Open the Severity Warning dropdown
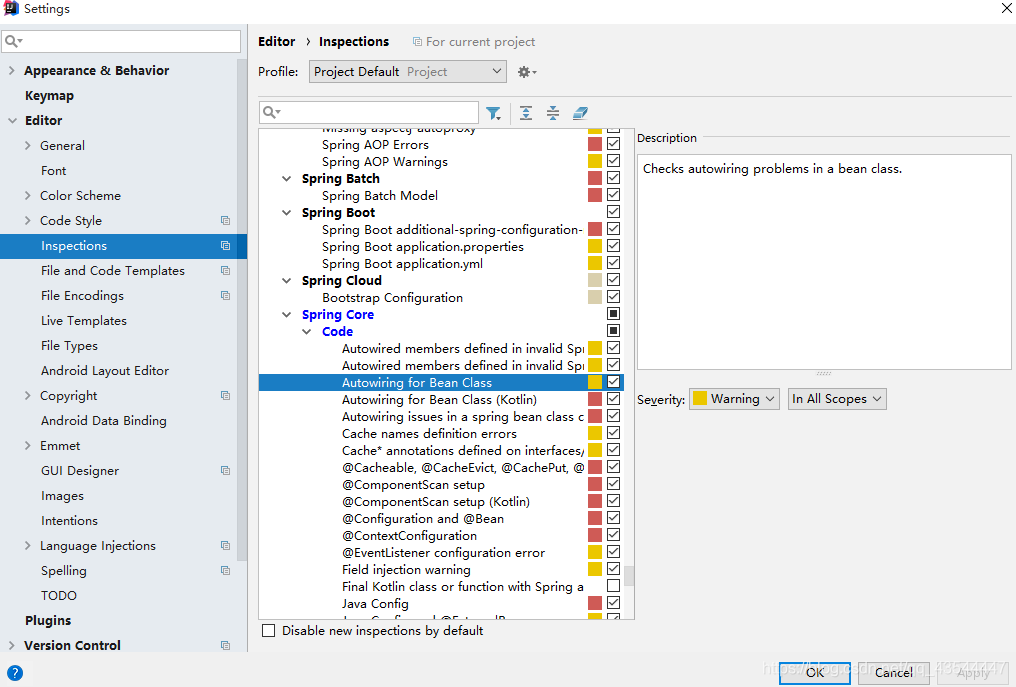The height and width of the screenshot is (687, 1016). [x=734, y=399]
